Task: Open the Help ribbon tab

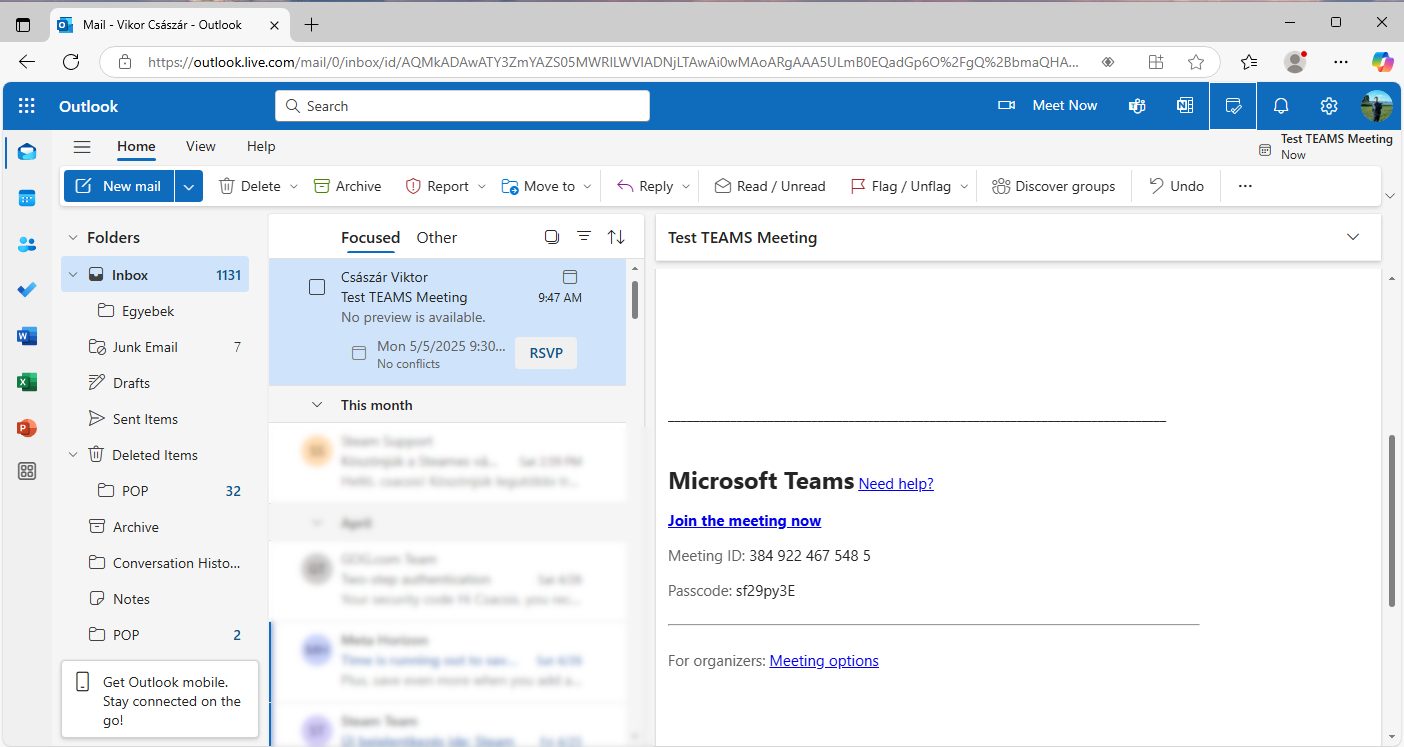Action: 261,146
